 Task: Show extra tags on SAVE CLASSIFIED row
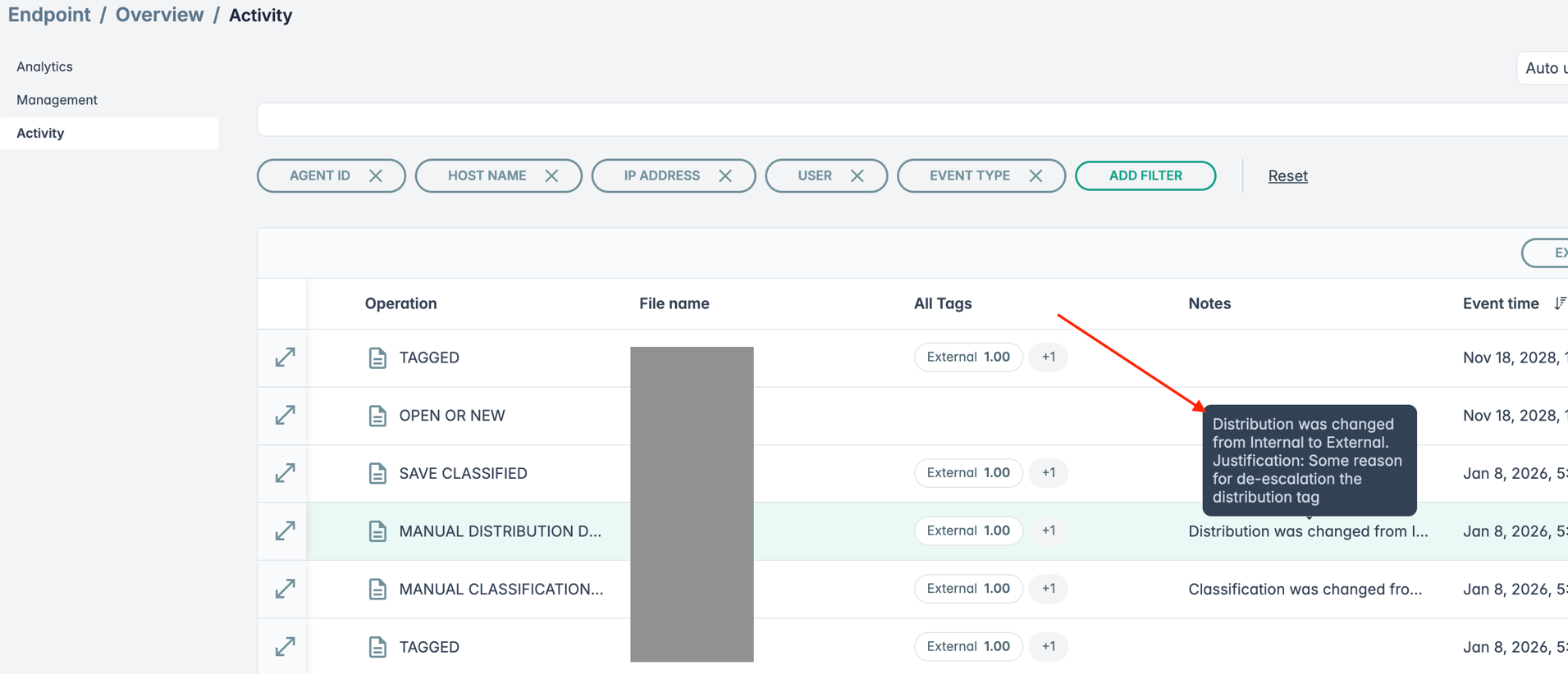1048,473
